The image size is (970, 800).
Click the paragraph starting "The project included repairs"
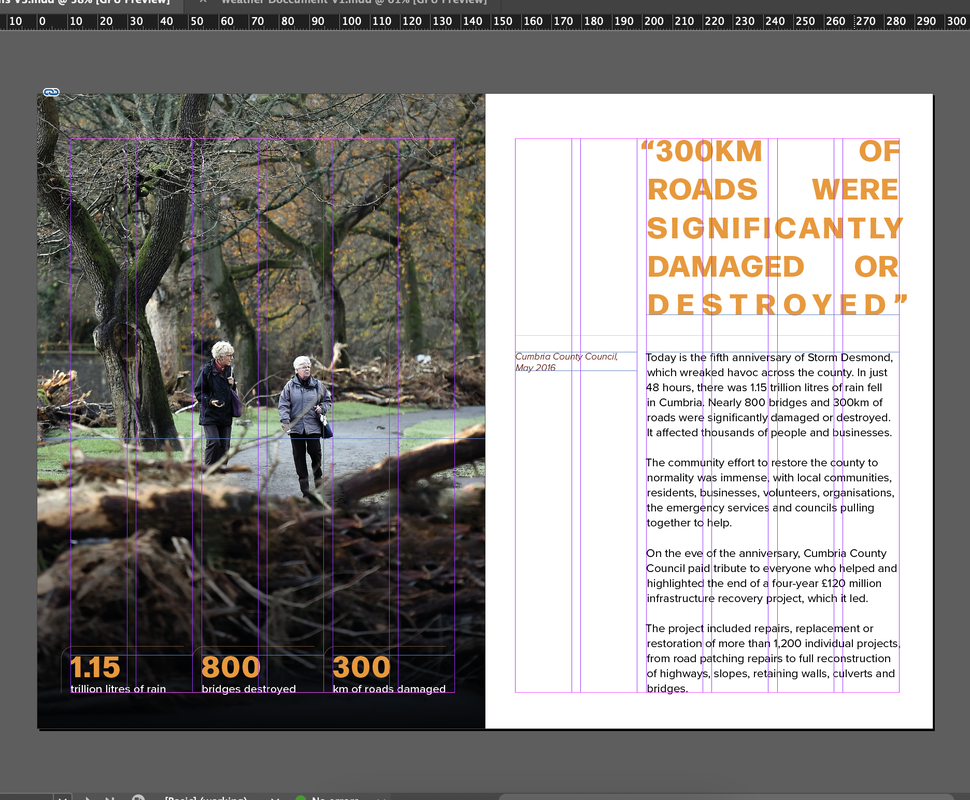click(x=773, y=658)
